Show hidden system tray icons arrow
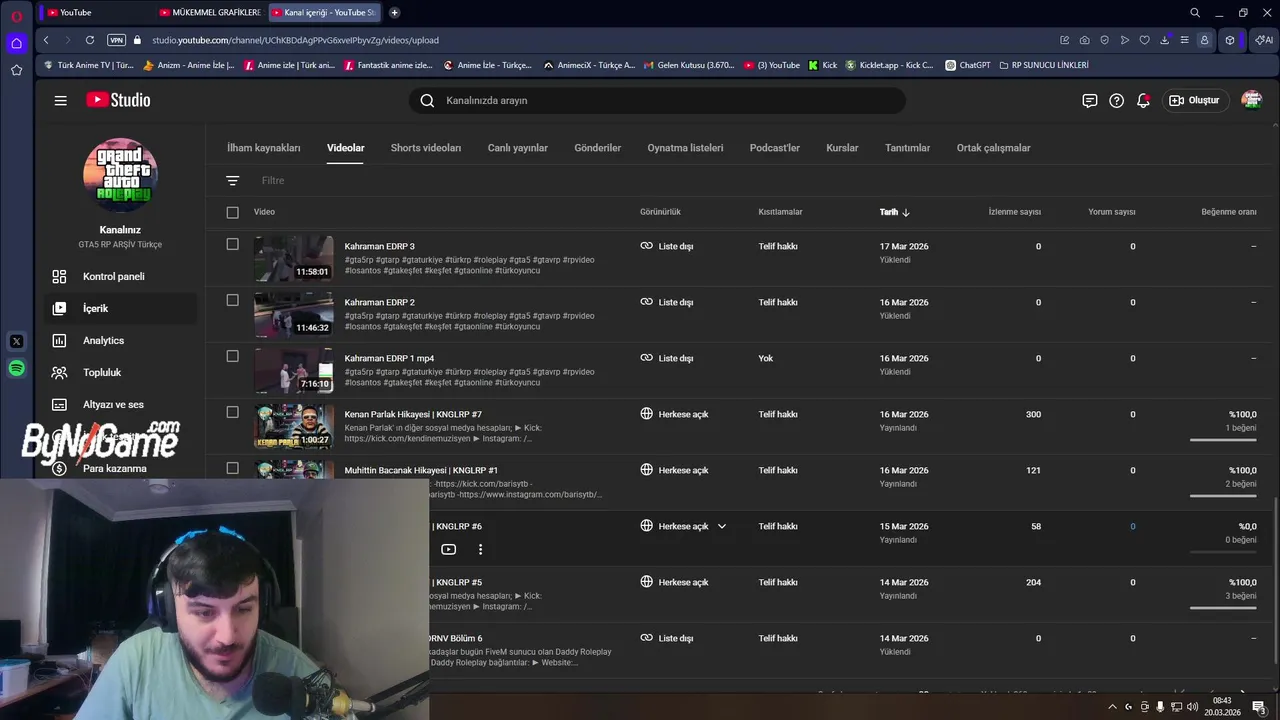The image size is (1280, 720). (x=1112, y=707)
